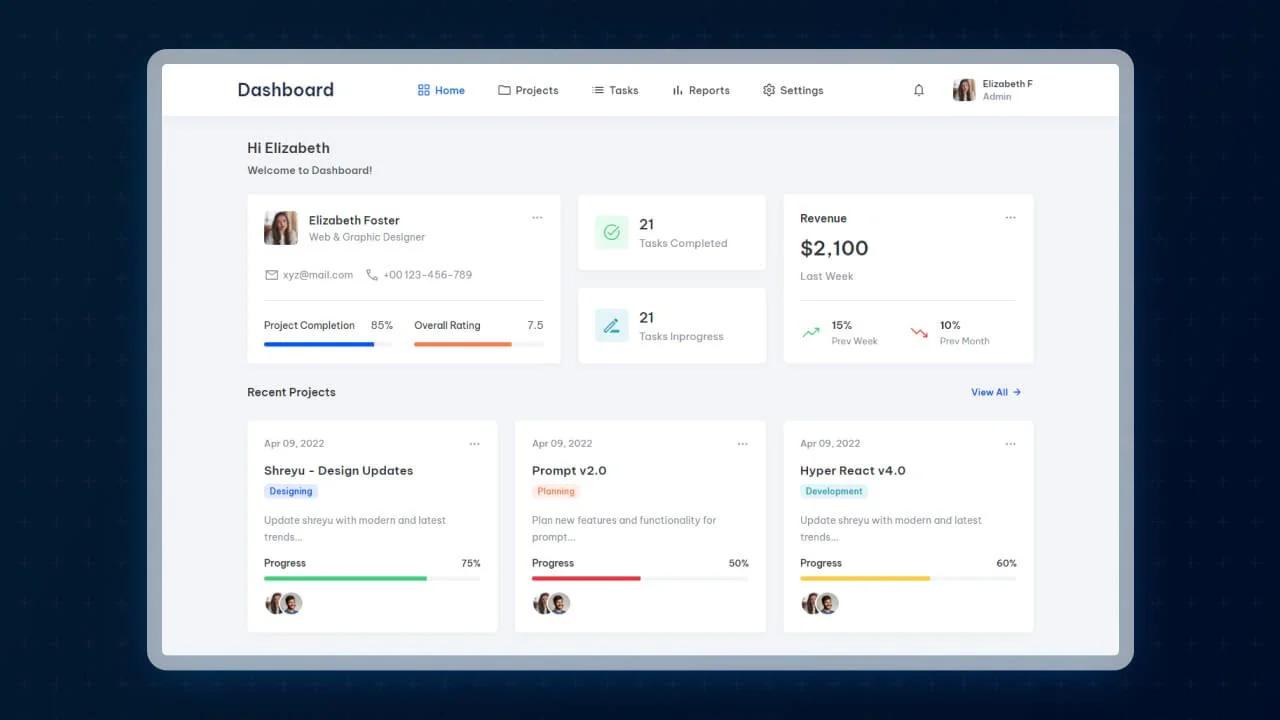The height and width of the screenshot is (720, 1280).
Task: Click the Prev Week upward trend icon
Action: tap(812, 332)
